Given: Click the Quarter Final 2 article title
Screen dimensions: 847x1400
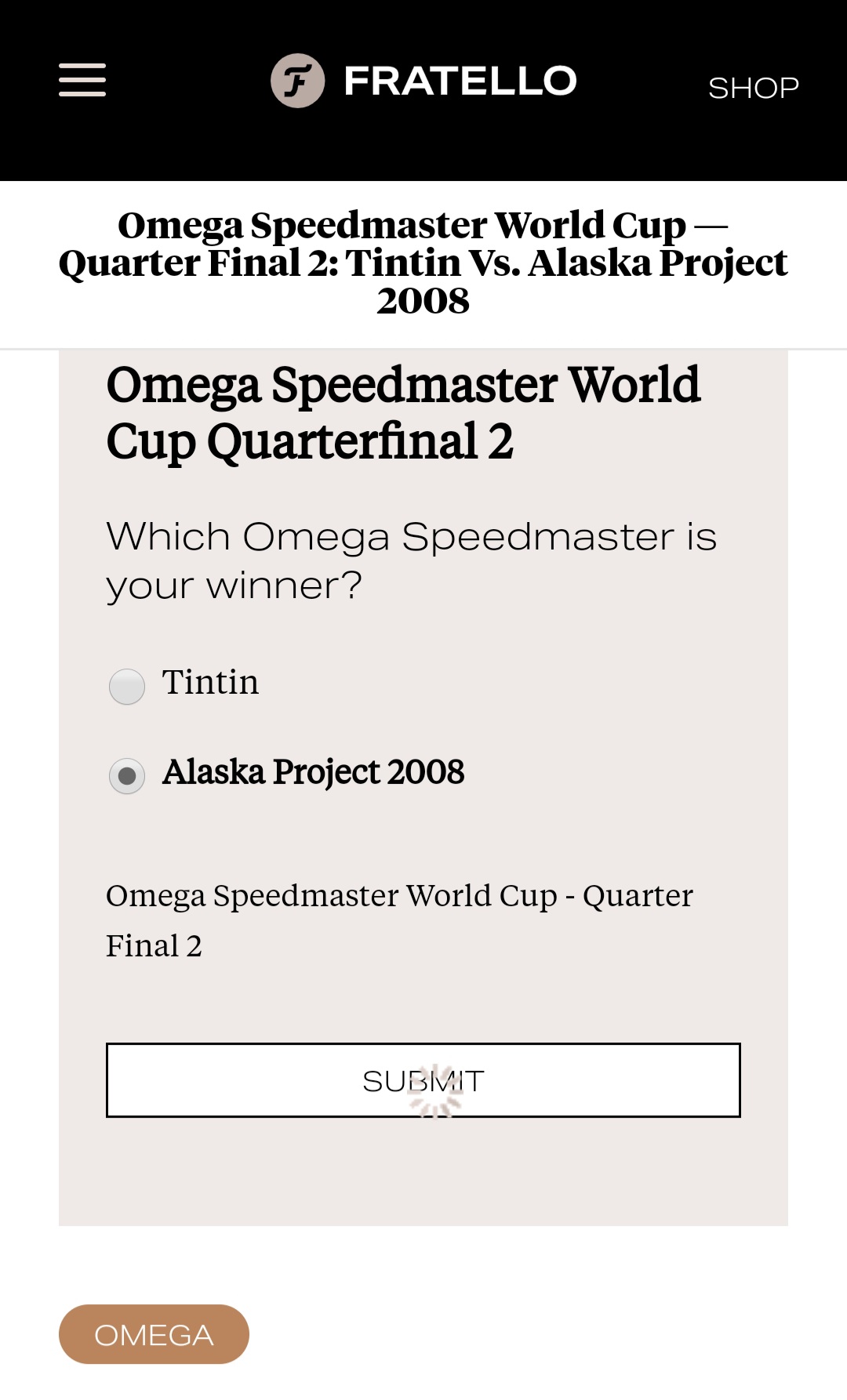Looking at the screenshot, I should pos(423,262).
